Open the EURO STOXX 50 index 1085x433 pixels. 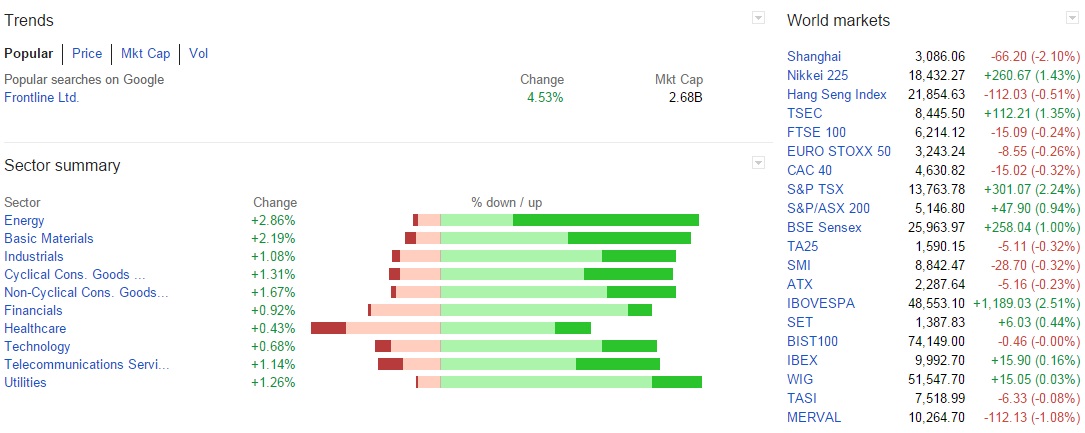[839, 151]
